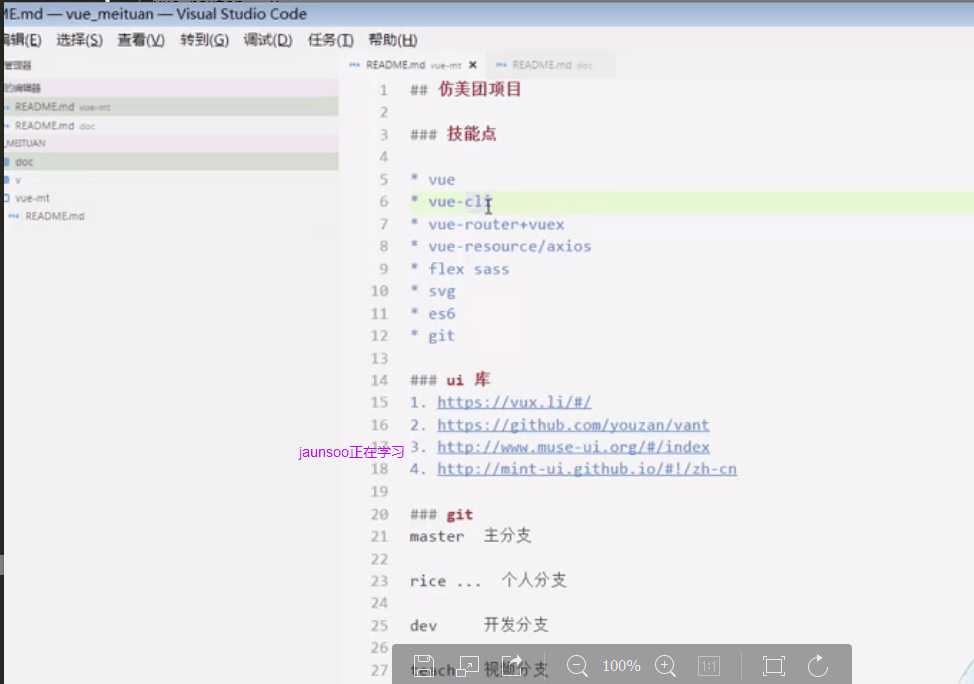Click the rice ... 个人分支 line
Viewport: 974px width, 684px height.
click(488, 581)
